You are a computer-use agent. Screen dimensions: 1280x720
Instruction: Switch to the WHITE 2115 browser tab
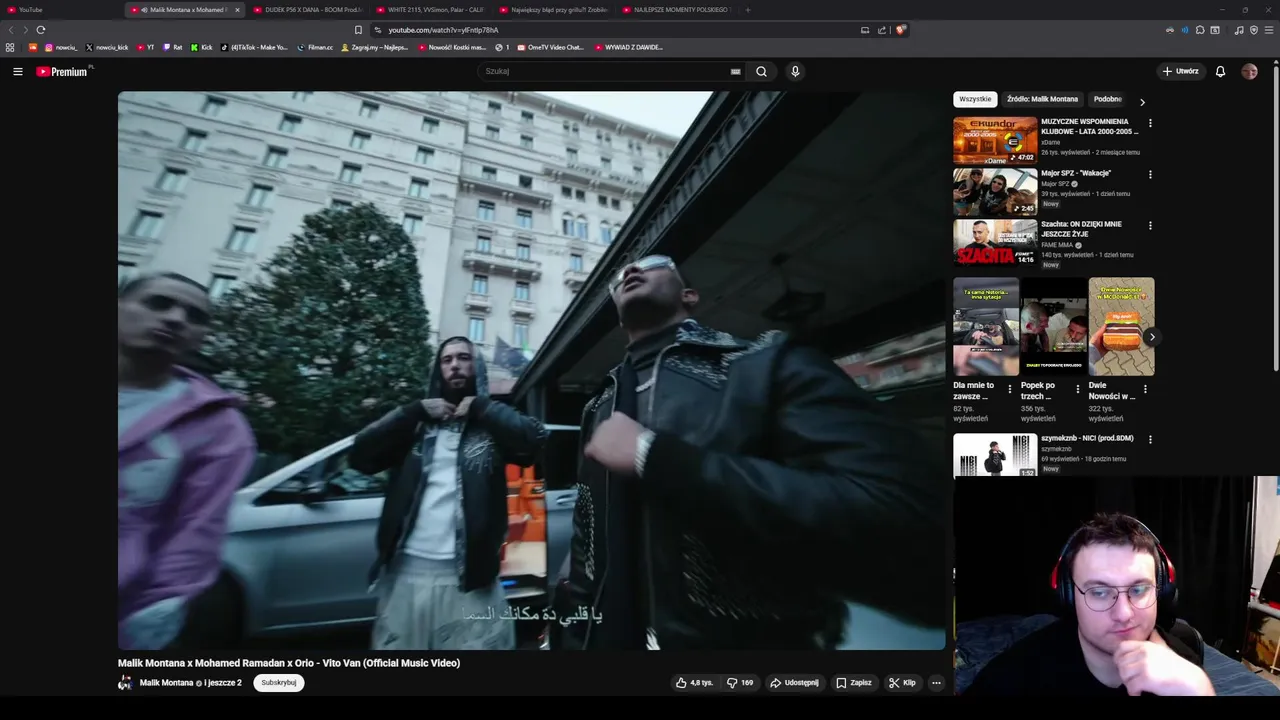(431, 10)
